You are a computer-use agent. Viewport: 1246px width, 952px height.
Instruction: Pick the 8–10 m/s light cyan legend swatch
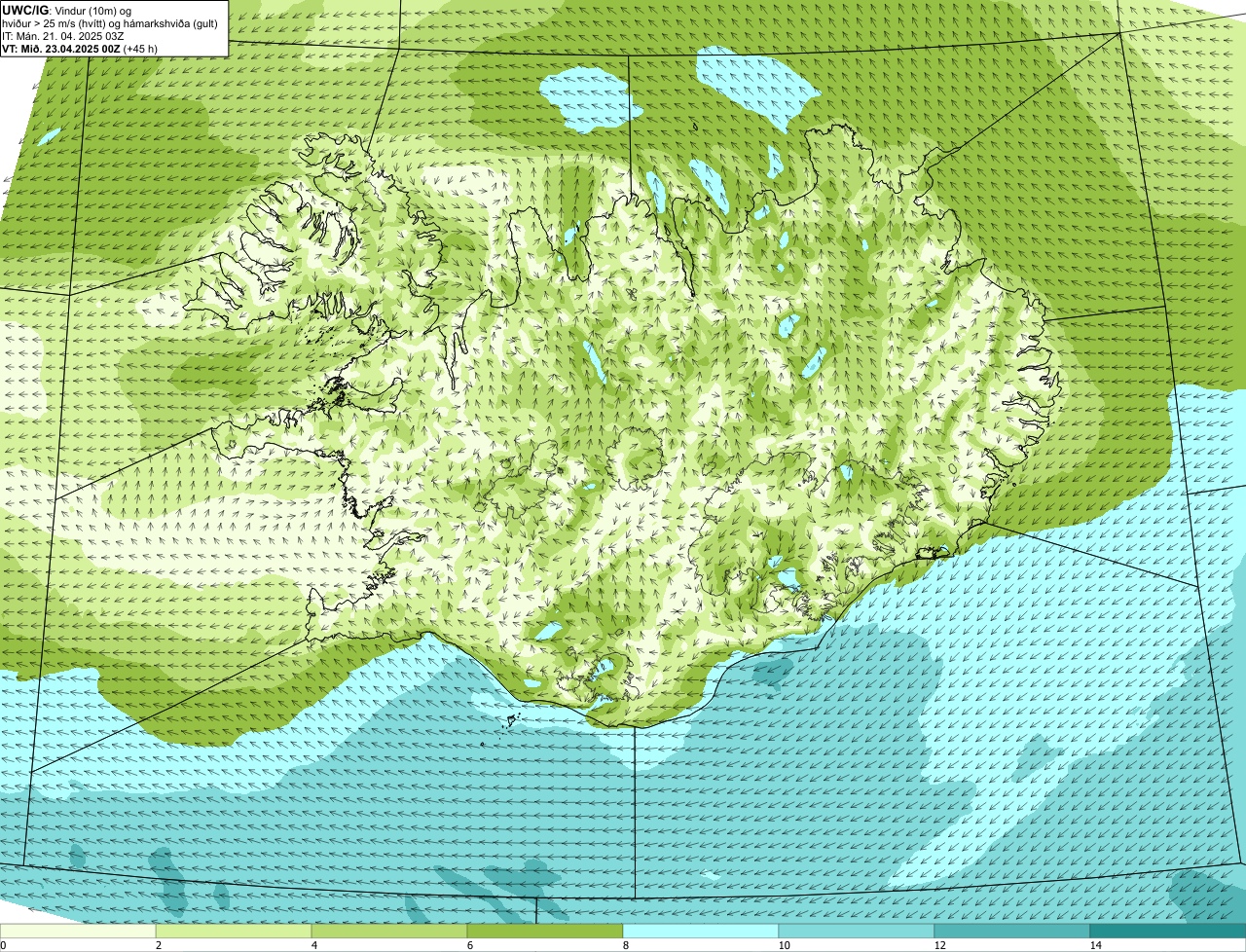[701, 932]
